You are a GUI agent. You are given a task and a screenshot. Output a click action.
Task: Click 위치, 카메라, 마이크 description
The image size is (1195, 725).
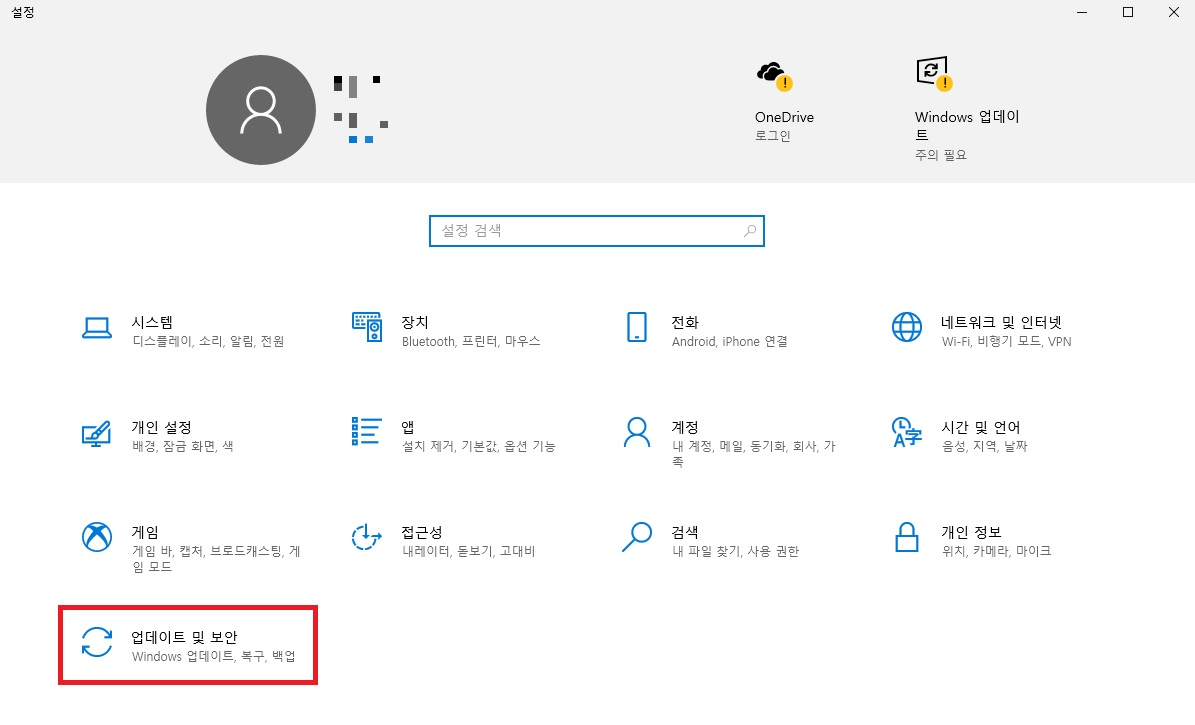click(996, 550)
